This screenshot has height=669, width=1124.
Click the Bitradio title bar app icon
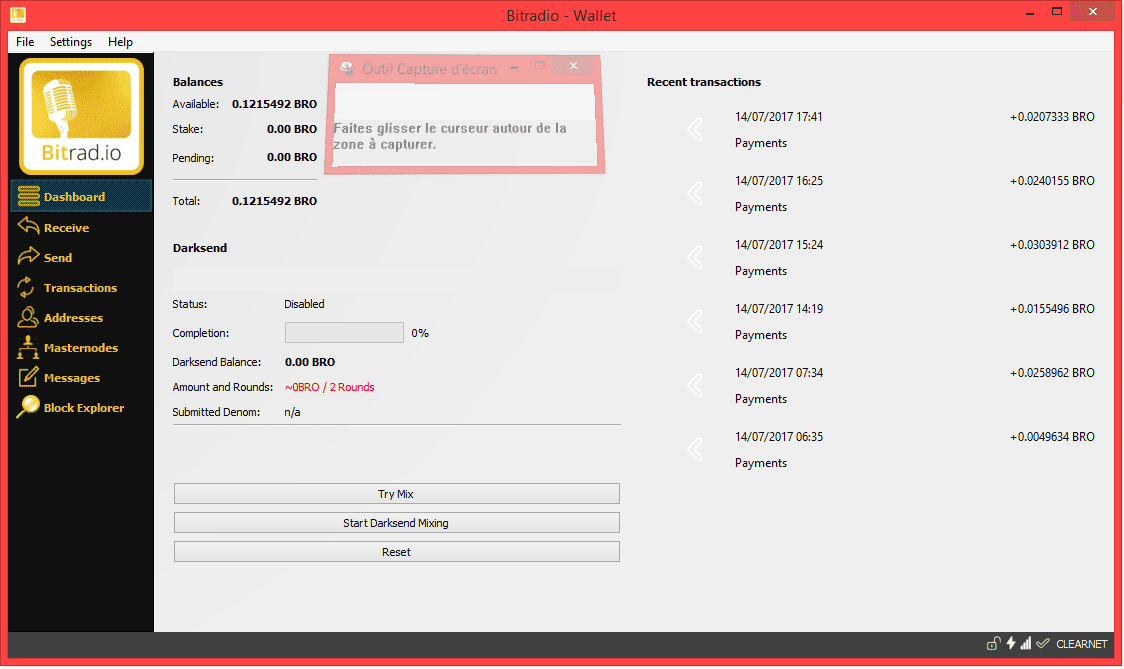(18, 14)
